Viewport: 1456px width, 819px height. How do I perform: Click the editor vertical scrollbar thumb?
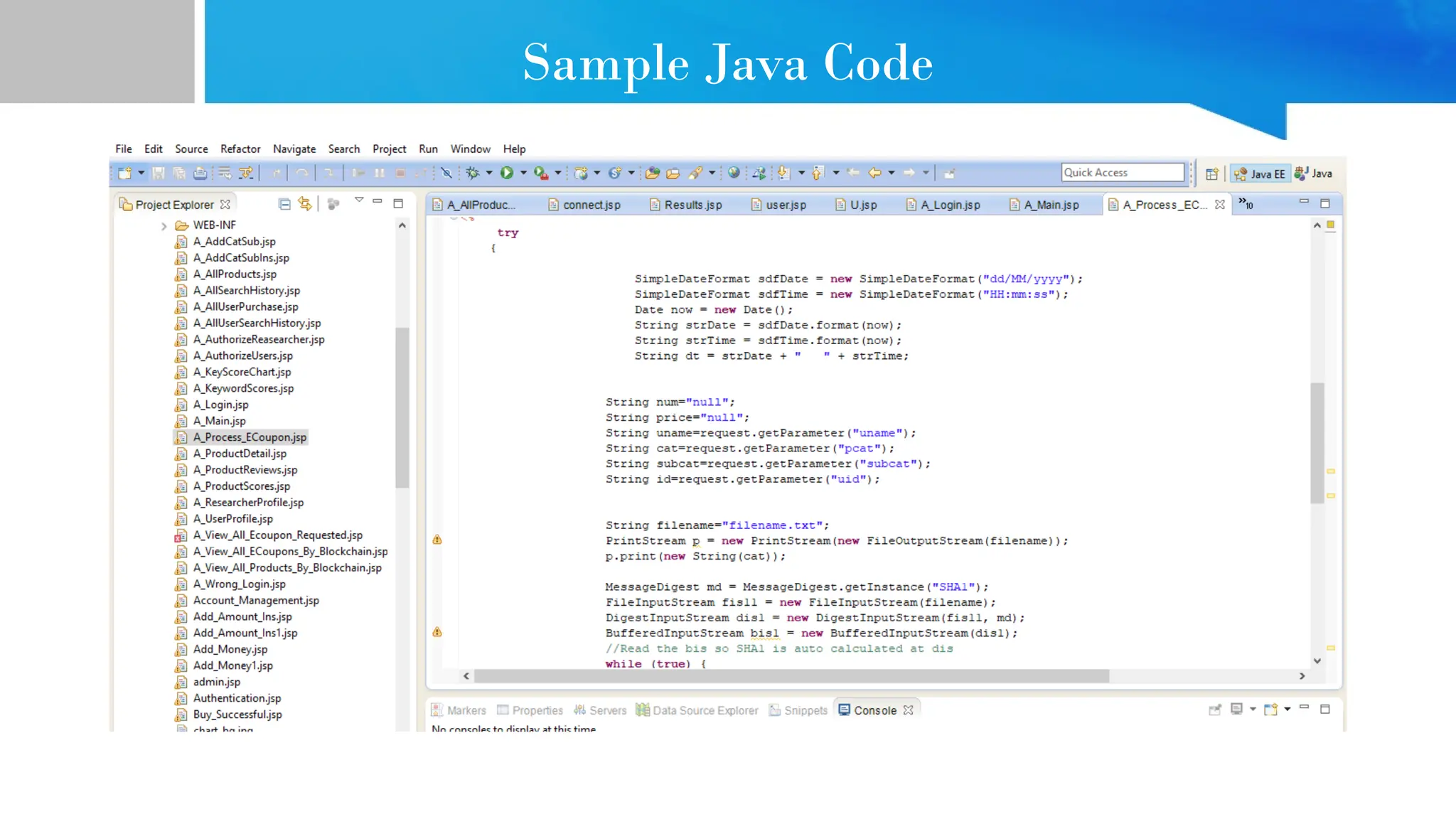click(1317, 442)
